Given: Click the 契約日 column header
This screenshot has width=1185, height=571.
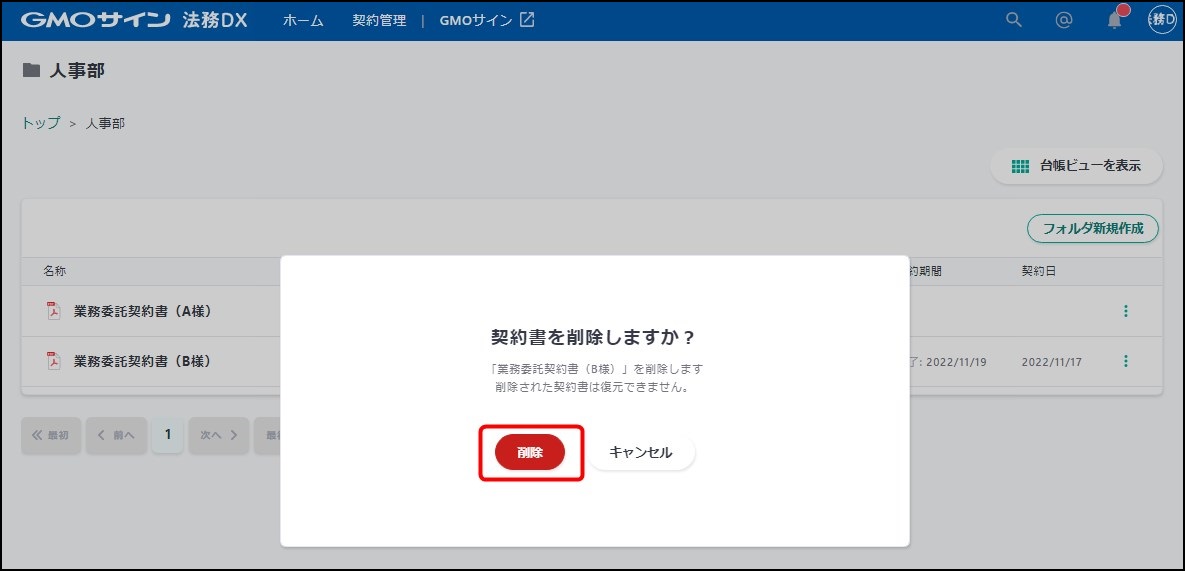Looking at the screenshot, I should [1038, 271].
